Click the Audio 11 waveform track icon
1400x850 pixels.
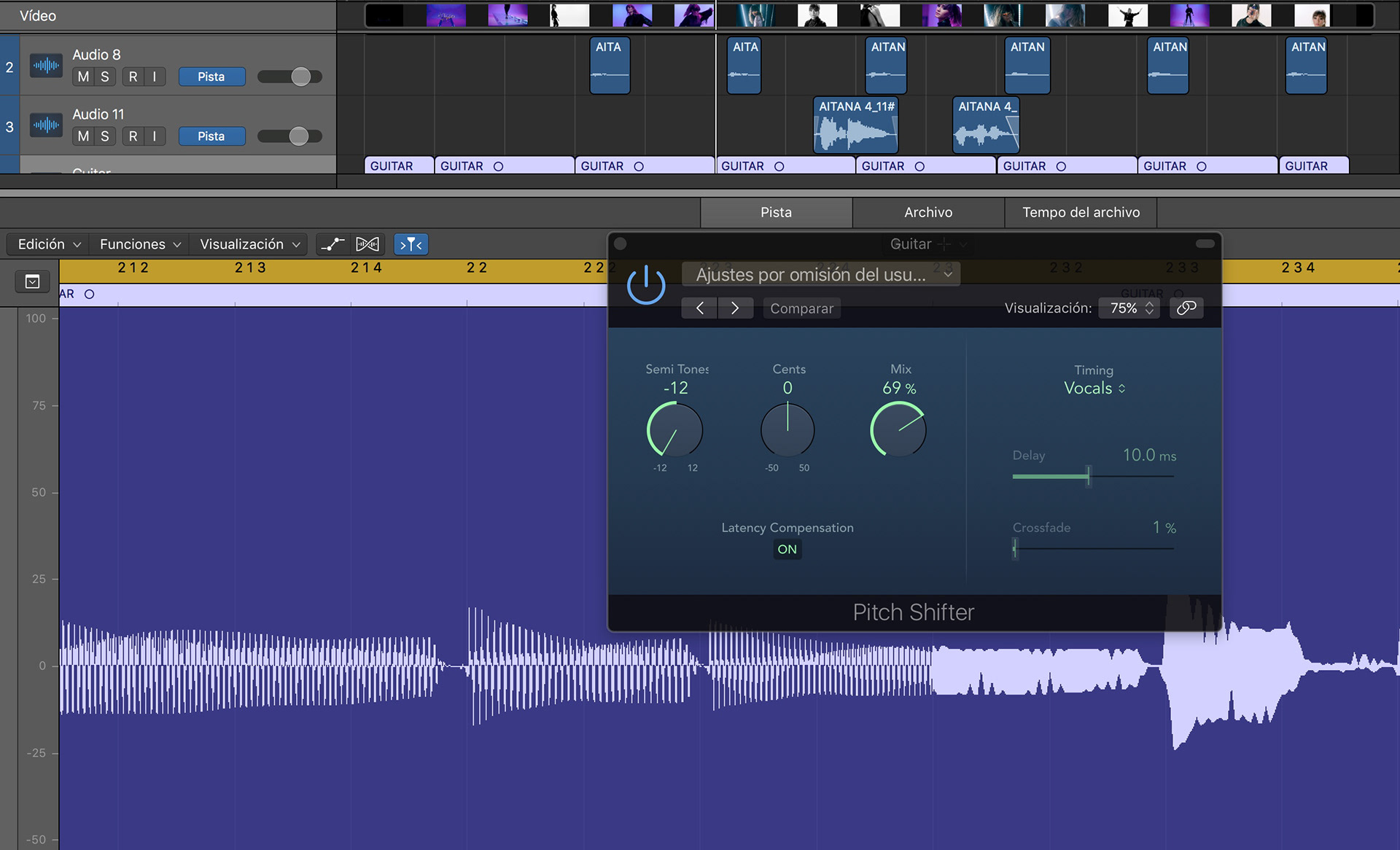[46, 125]
